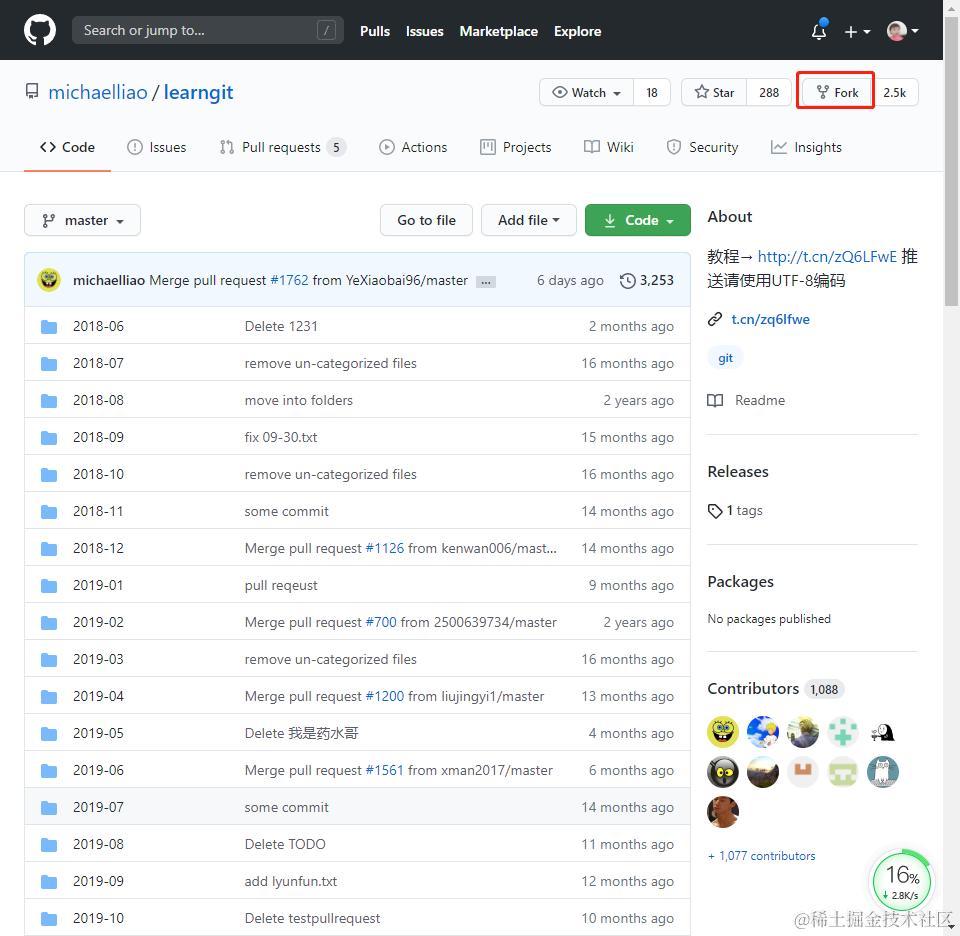View the 2.5k forks count
This screenshot has width=960, height=936.
(x=894, y=92)
